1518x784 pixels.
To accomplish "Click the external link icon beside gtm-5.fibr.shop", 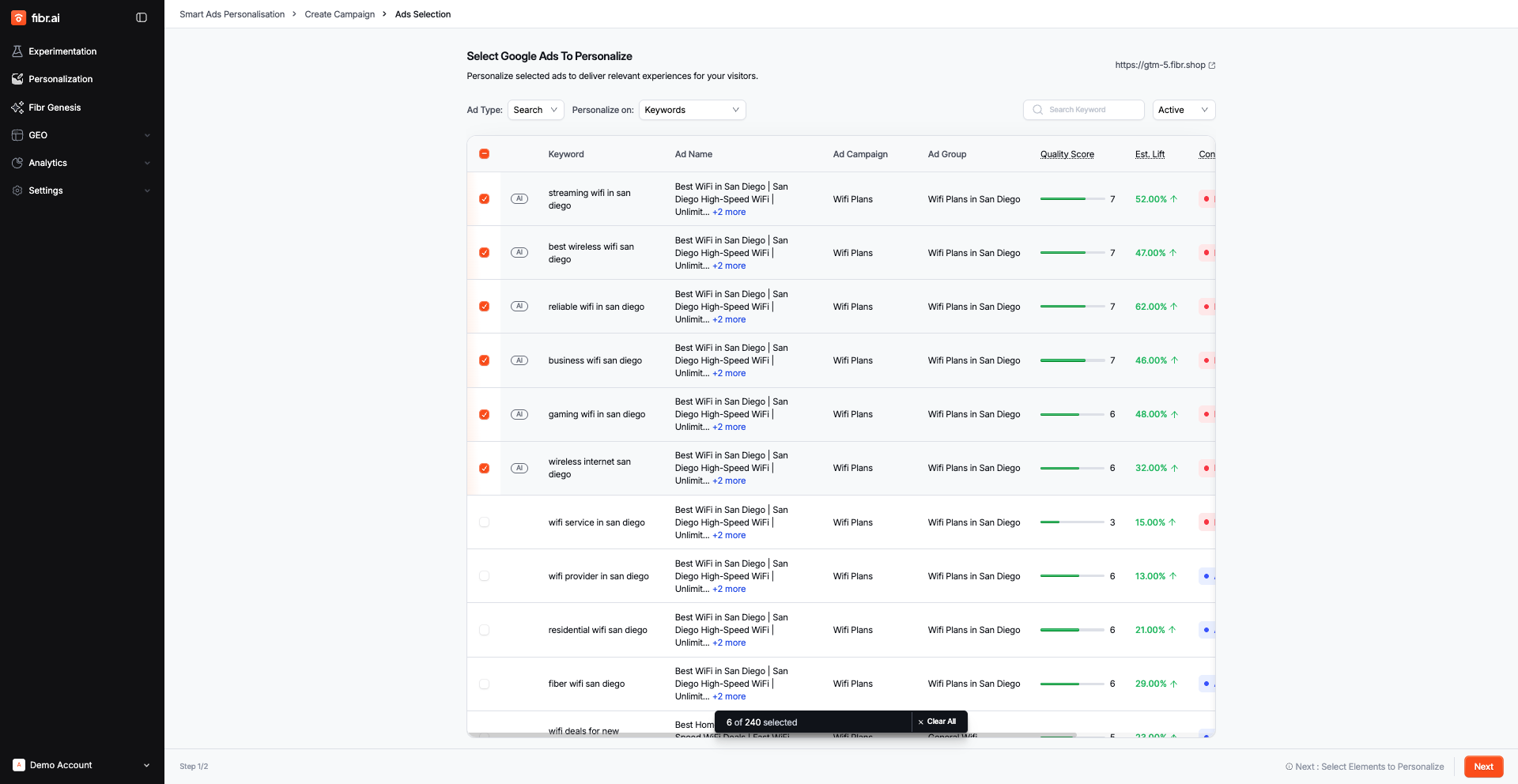I will 1212,66.
